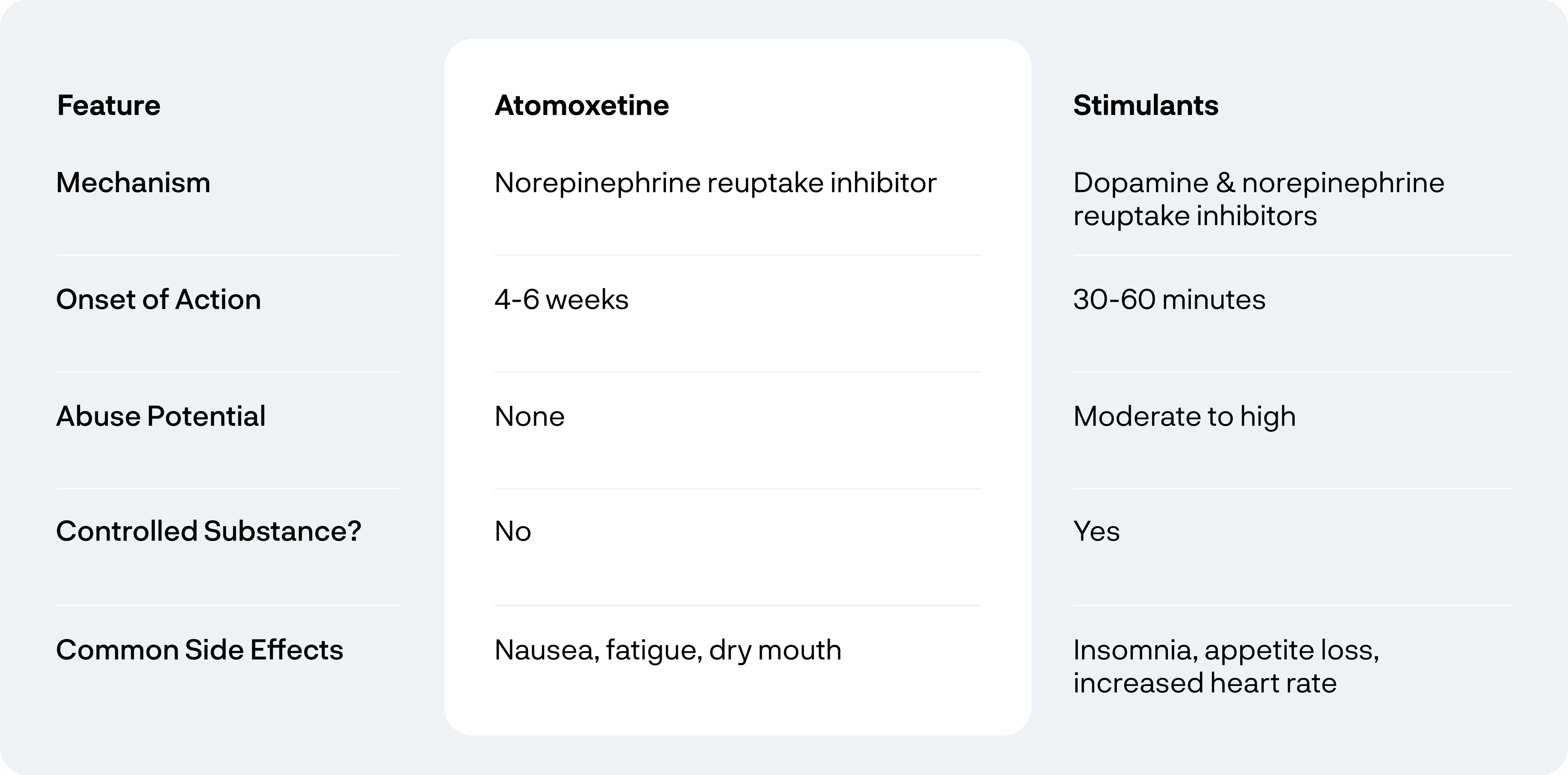Select the Mechanism row label
The image size is (1568, 775).
click(133, 183)
